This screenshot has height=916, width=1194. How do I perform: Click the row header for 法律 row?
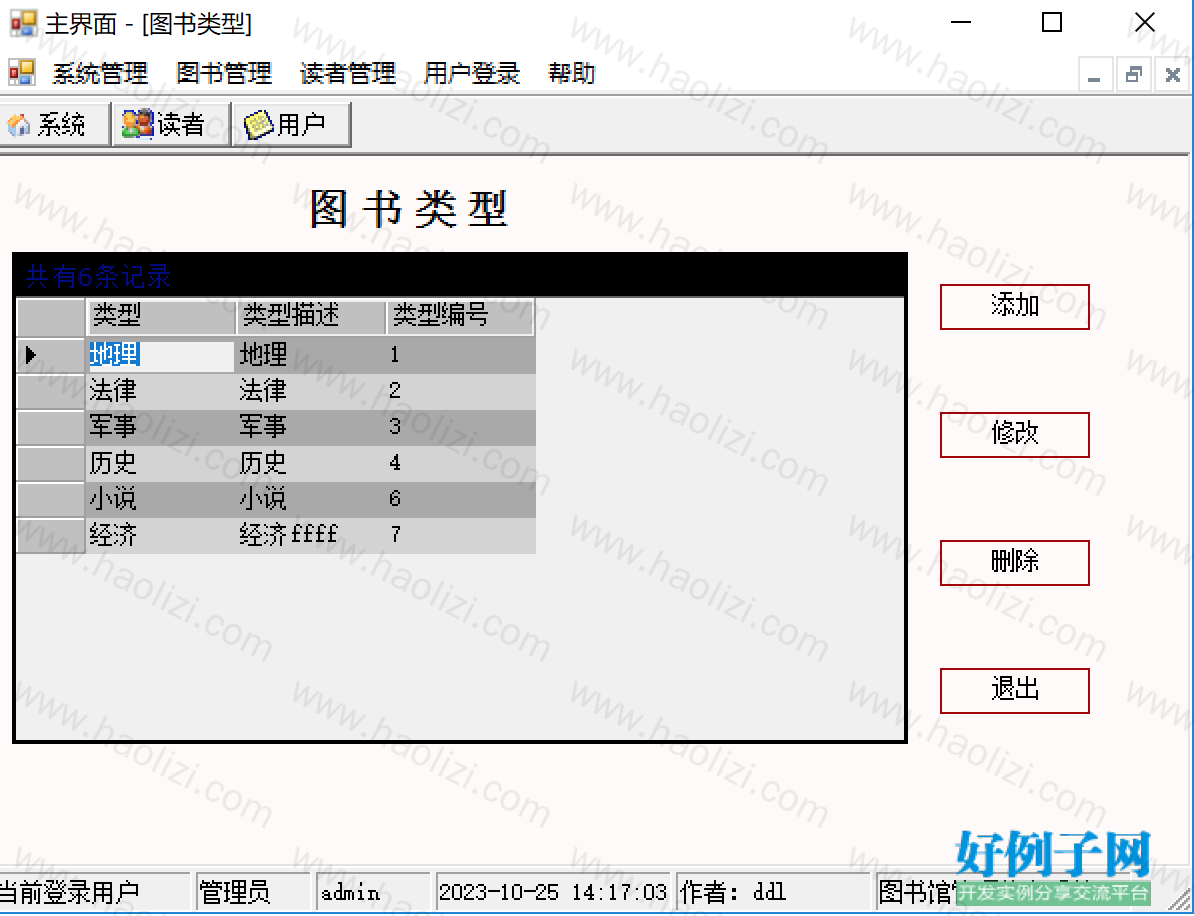50,391
